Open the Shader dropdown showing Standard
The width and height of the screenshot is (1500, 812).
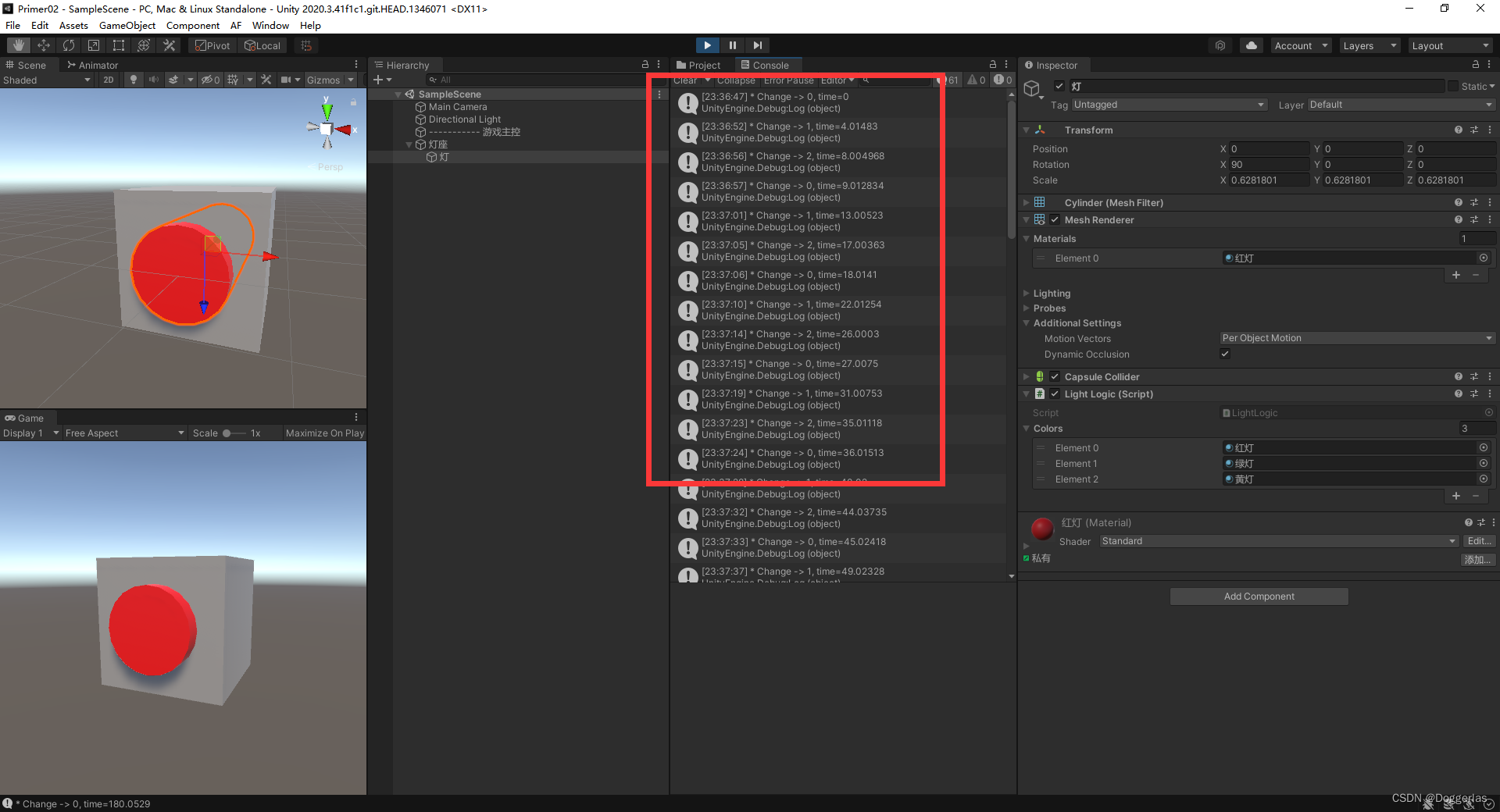1279,541
